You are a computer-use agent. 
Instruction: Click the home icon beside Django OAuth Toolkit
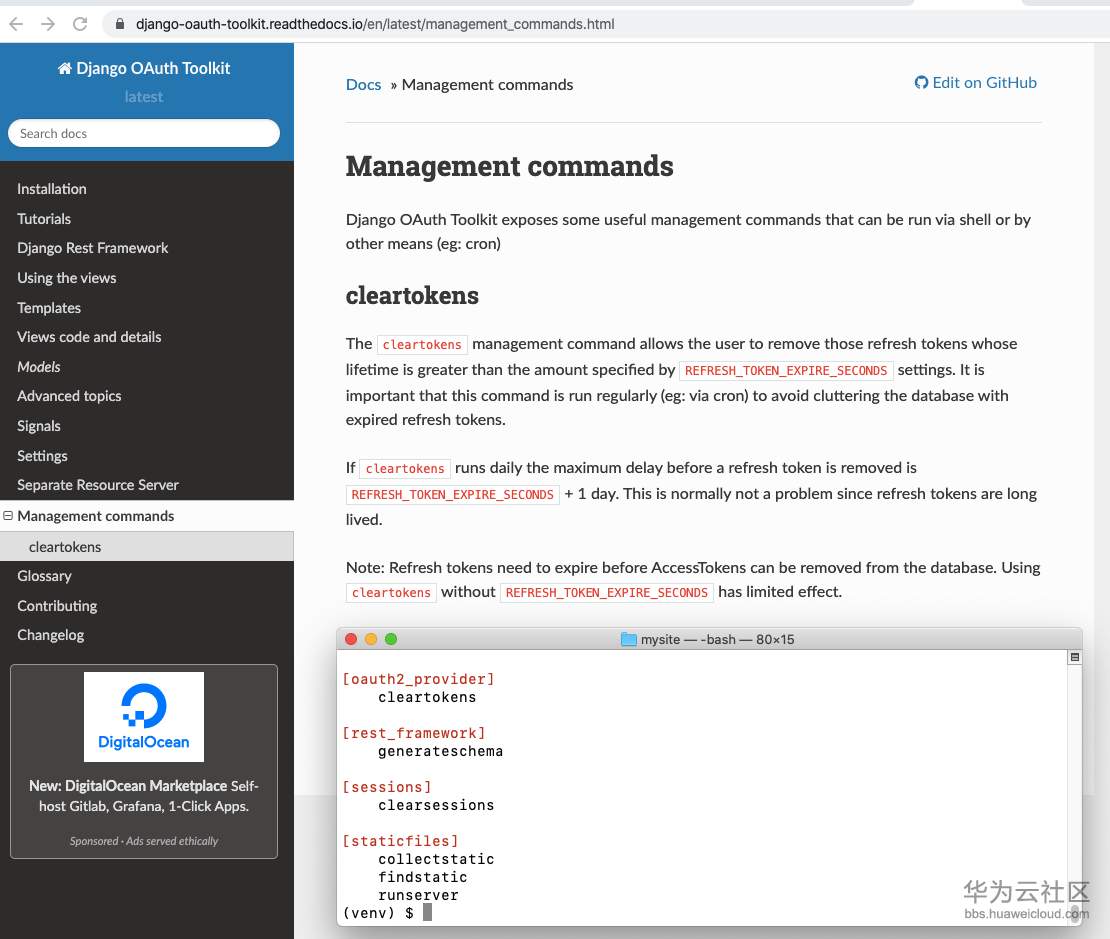click(x=64, y=68)
